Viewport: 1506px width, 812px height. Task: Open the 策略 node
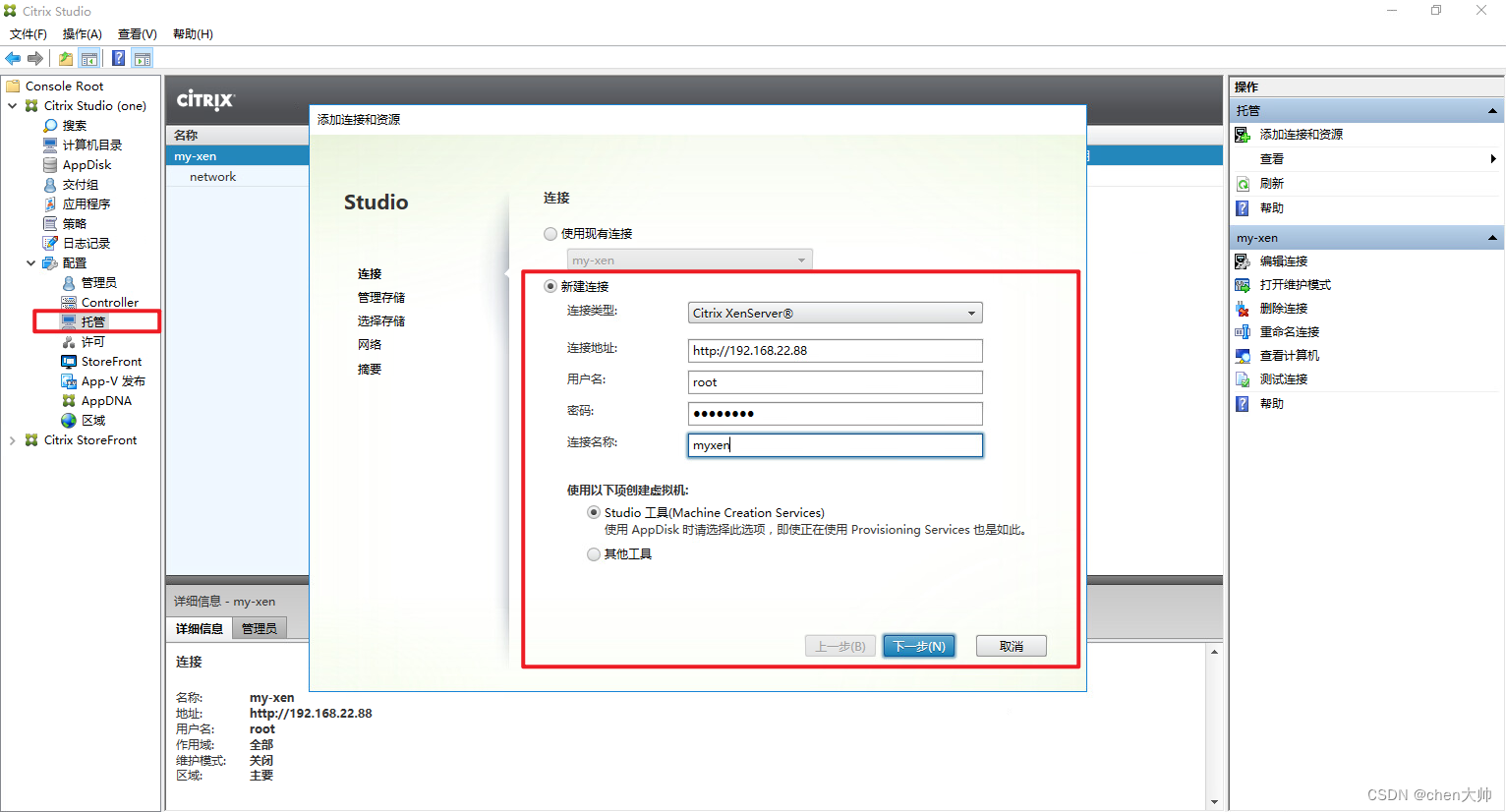coord(74,224)
